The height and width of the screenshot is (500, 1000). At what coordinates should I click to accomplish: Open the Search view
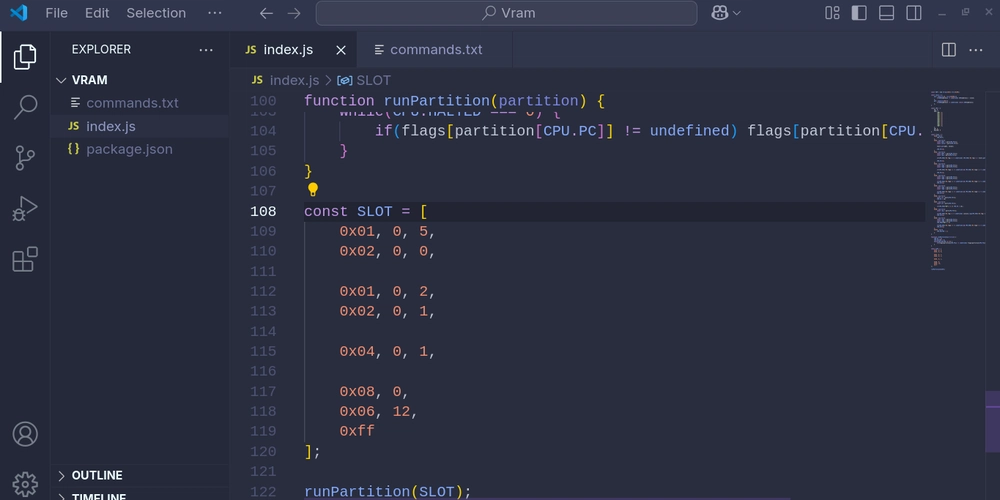pyautogui.click(x=25, y=107)
